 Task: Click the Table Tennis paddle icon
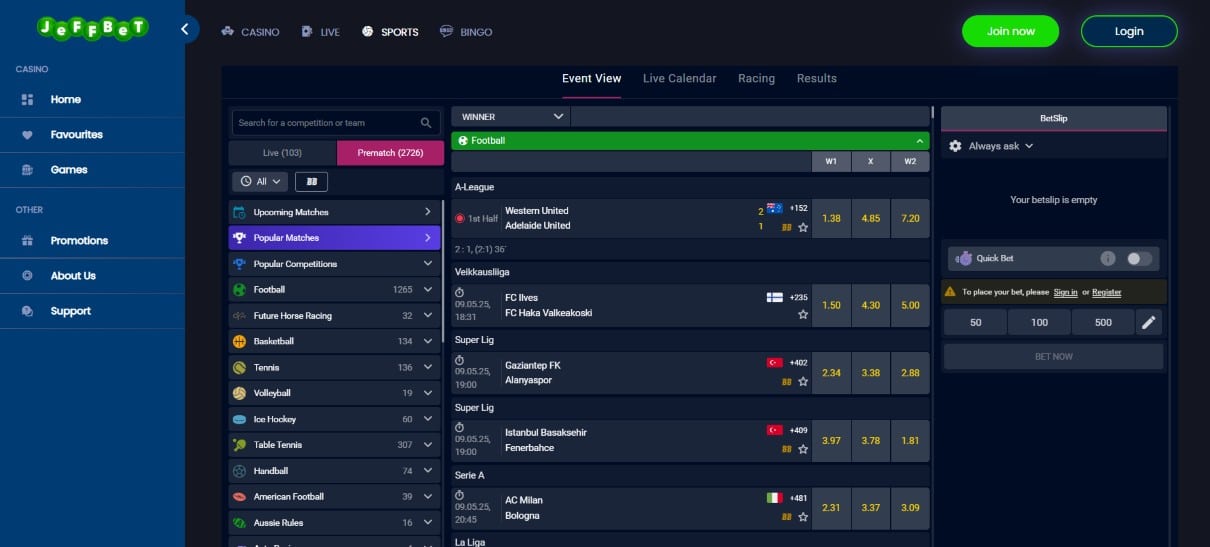tap(239, 445)
